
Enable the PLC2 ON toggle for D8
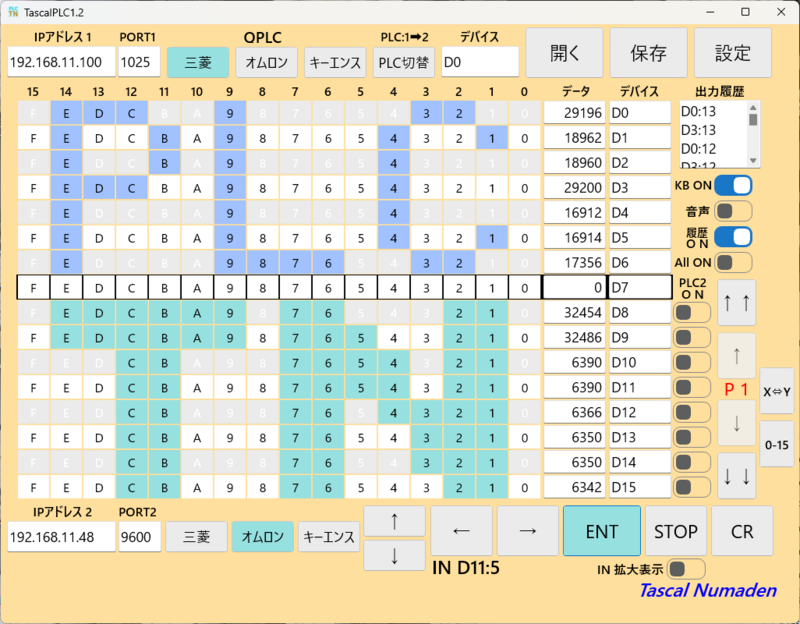pos(692,313)
